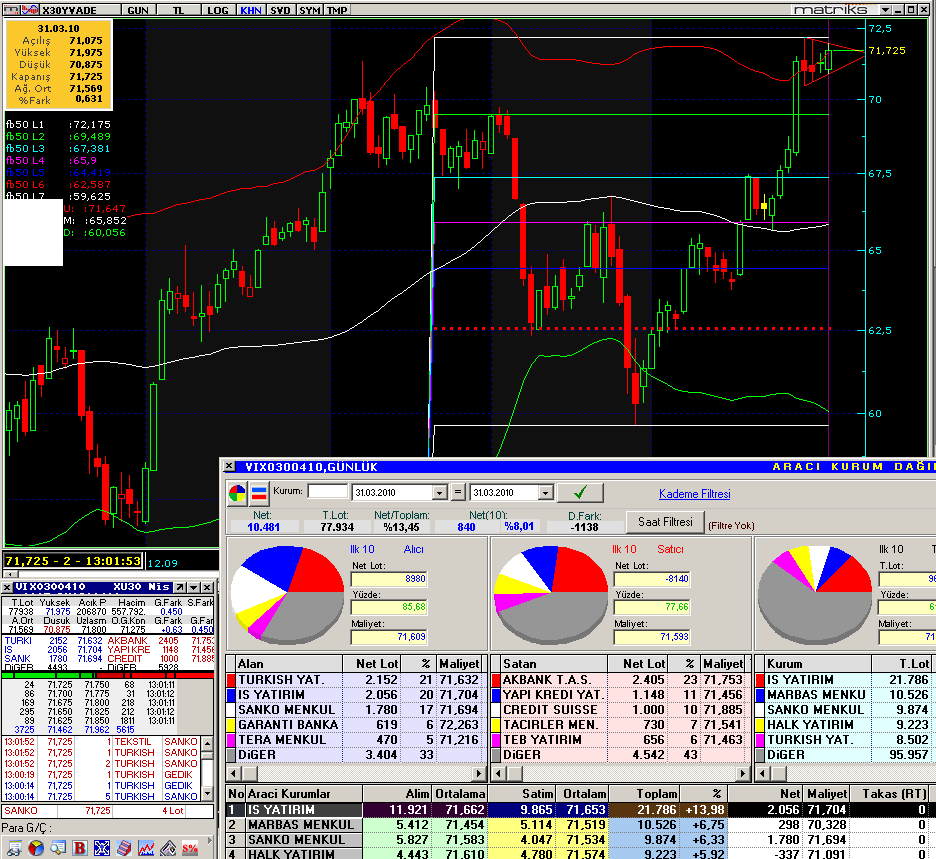Open the blue X-pattern icon in bottom toolbar
The width and height of the screenshot is (936, 859).
click(x=102, y=848)
